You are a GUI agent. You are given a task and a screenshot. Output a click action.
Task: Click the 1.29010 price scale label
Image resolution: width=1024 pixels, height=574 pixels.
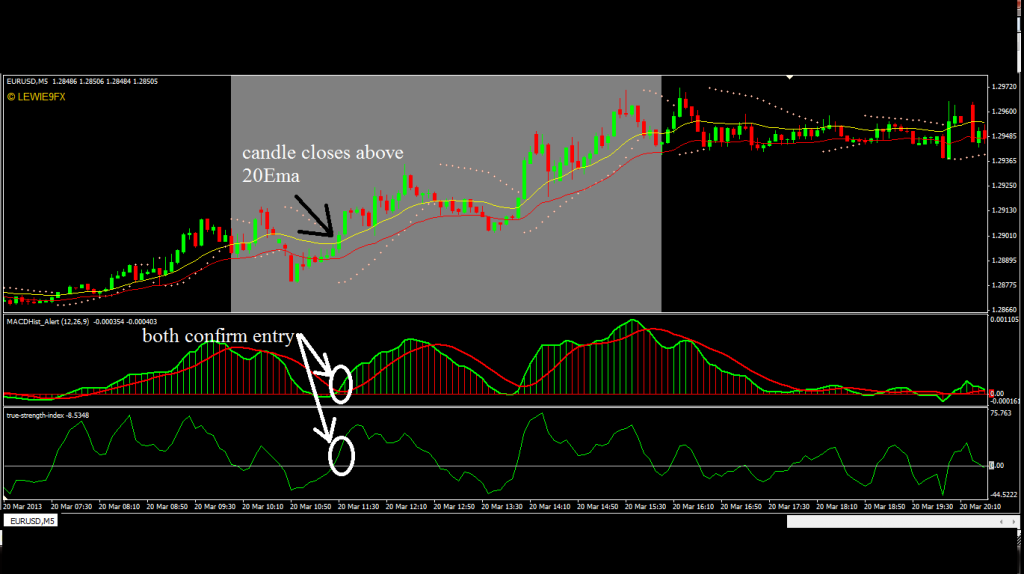[1004, 236]
